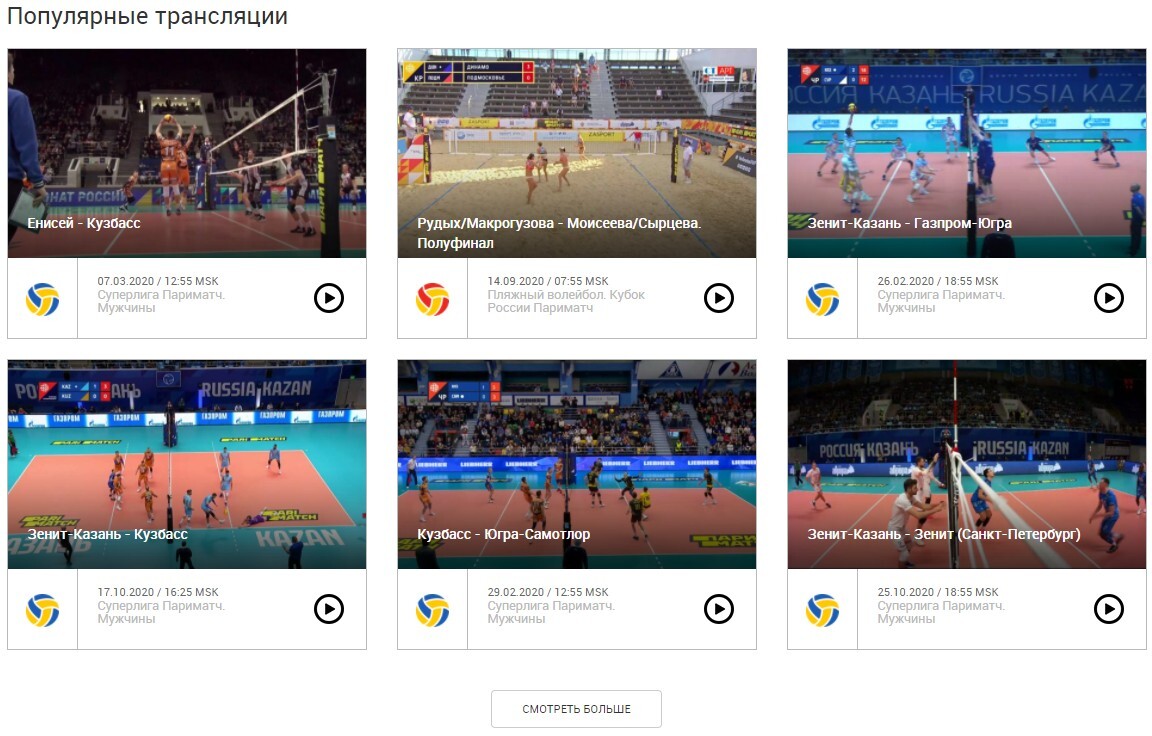Click volleyball icon beside 07.03.2020 match
The image size is (1152, 736).
coord(43,299)
